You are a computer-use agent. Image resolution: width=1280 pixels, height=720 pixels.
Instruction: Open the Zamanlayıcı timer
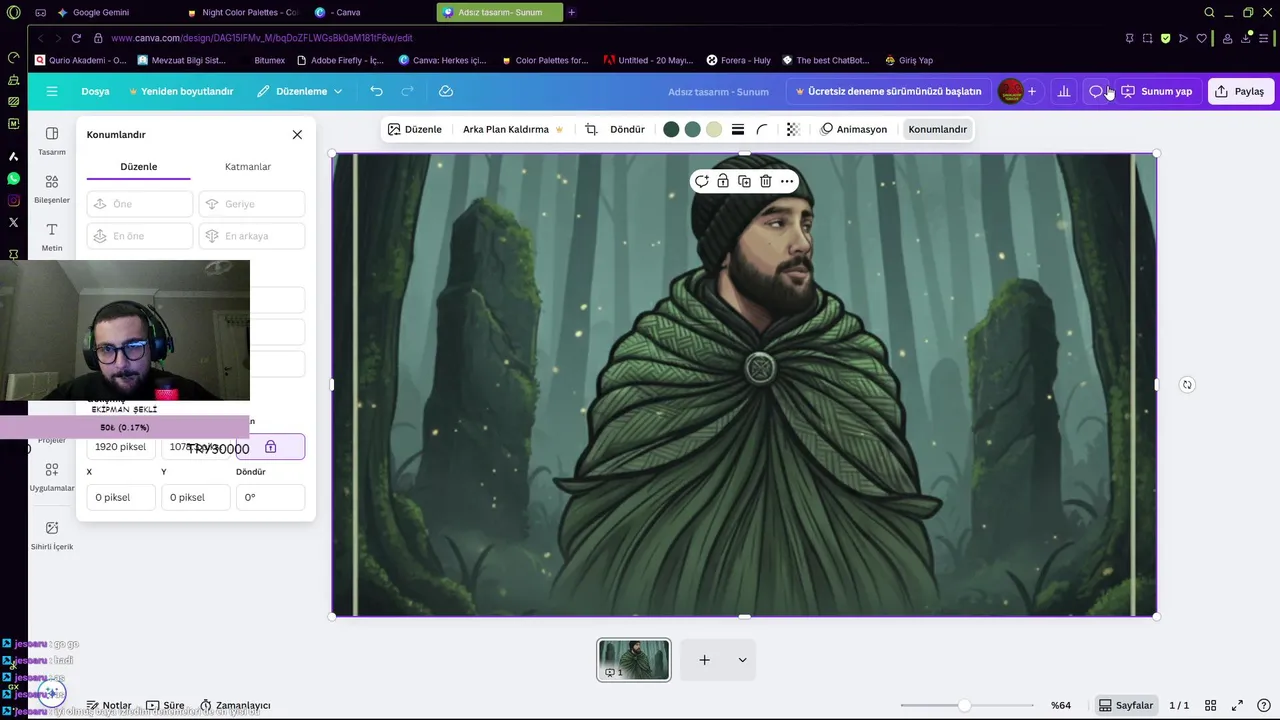[x=235, y=705]
